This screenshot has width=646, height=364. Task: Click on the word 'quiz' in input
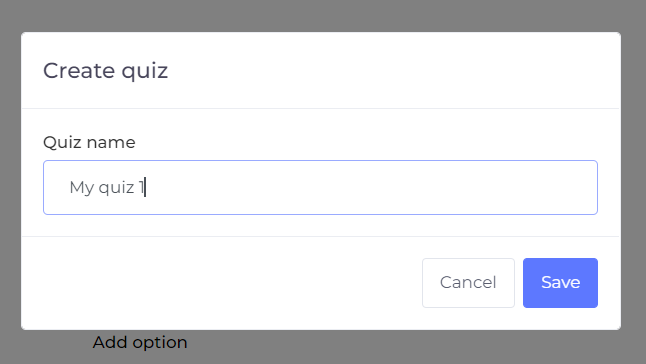point(117,188)
